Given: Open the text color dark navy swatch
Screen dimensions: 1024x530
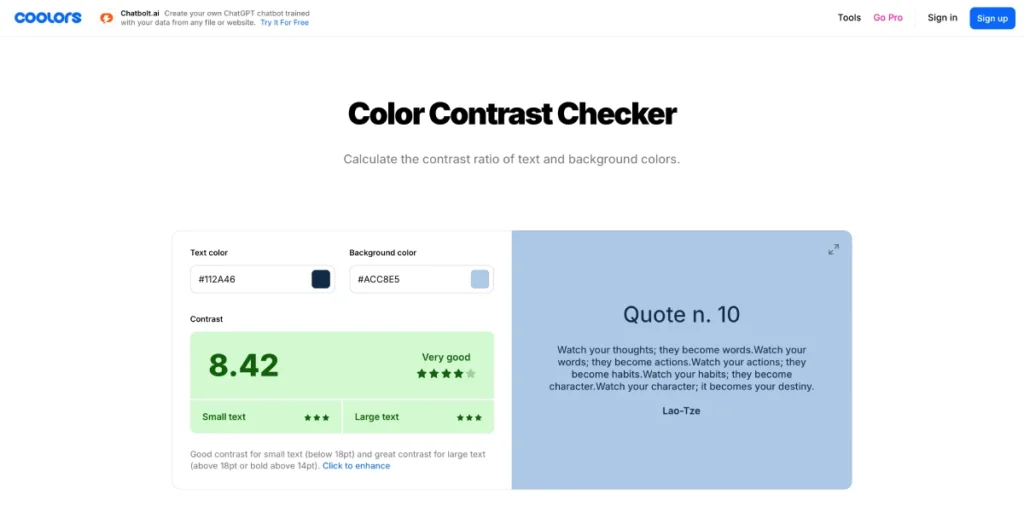Looking at the screenshot, I should (321, 279).
